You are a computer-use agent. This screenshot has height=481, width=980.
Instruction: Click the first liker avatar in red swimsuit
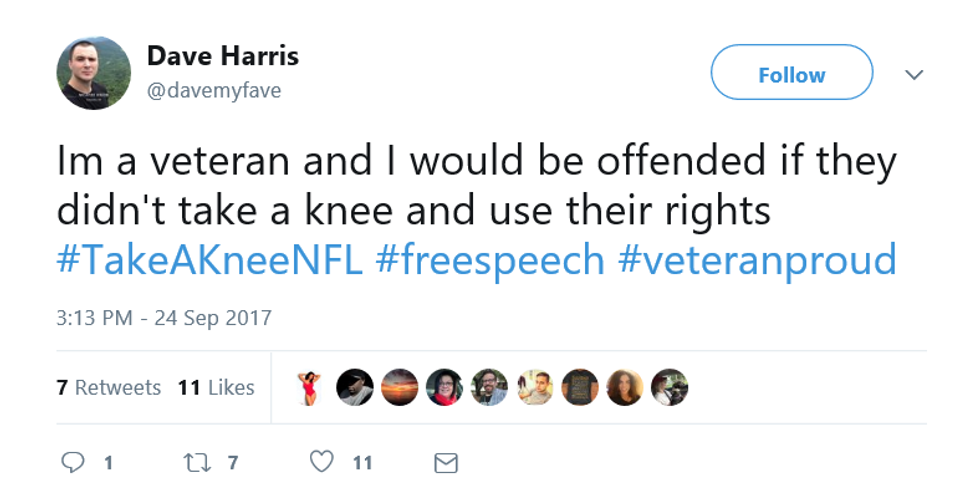coord(310,387)
